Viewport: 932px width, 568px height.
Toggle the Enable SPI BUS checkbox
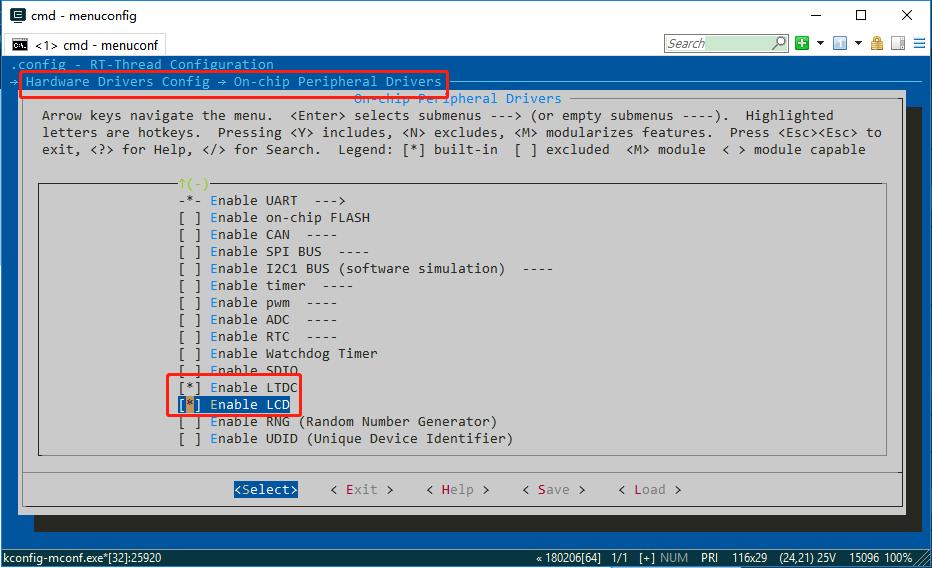pyautogui.click(x=190, y=252)
